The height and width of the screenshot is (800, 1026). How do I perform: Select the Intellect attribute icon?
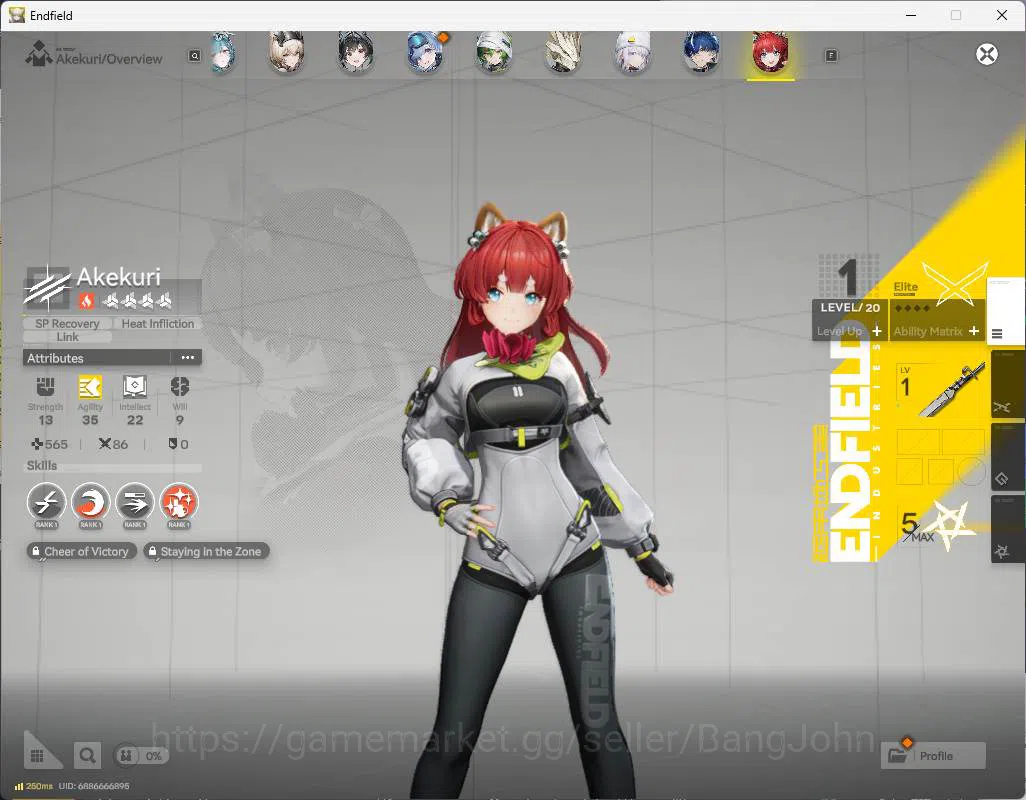135,387
